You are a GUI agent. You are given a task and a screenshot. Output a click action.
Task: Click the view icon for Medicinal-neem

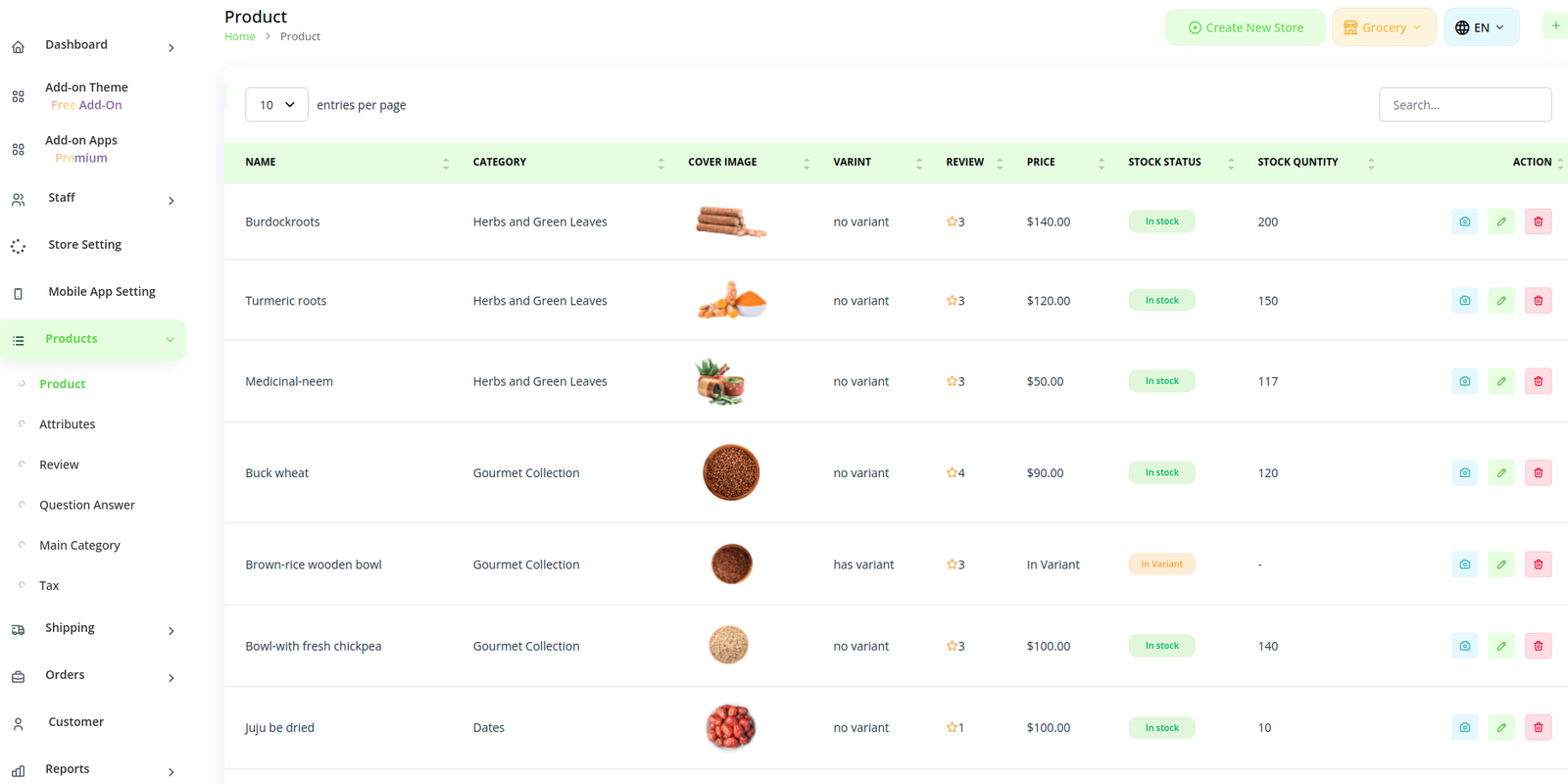click(1464, 381)
